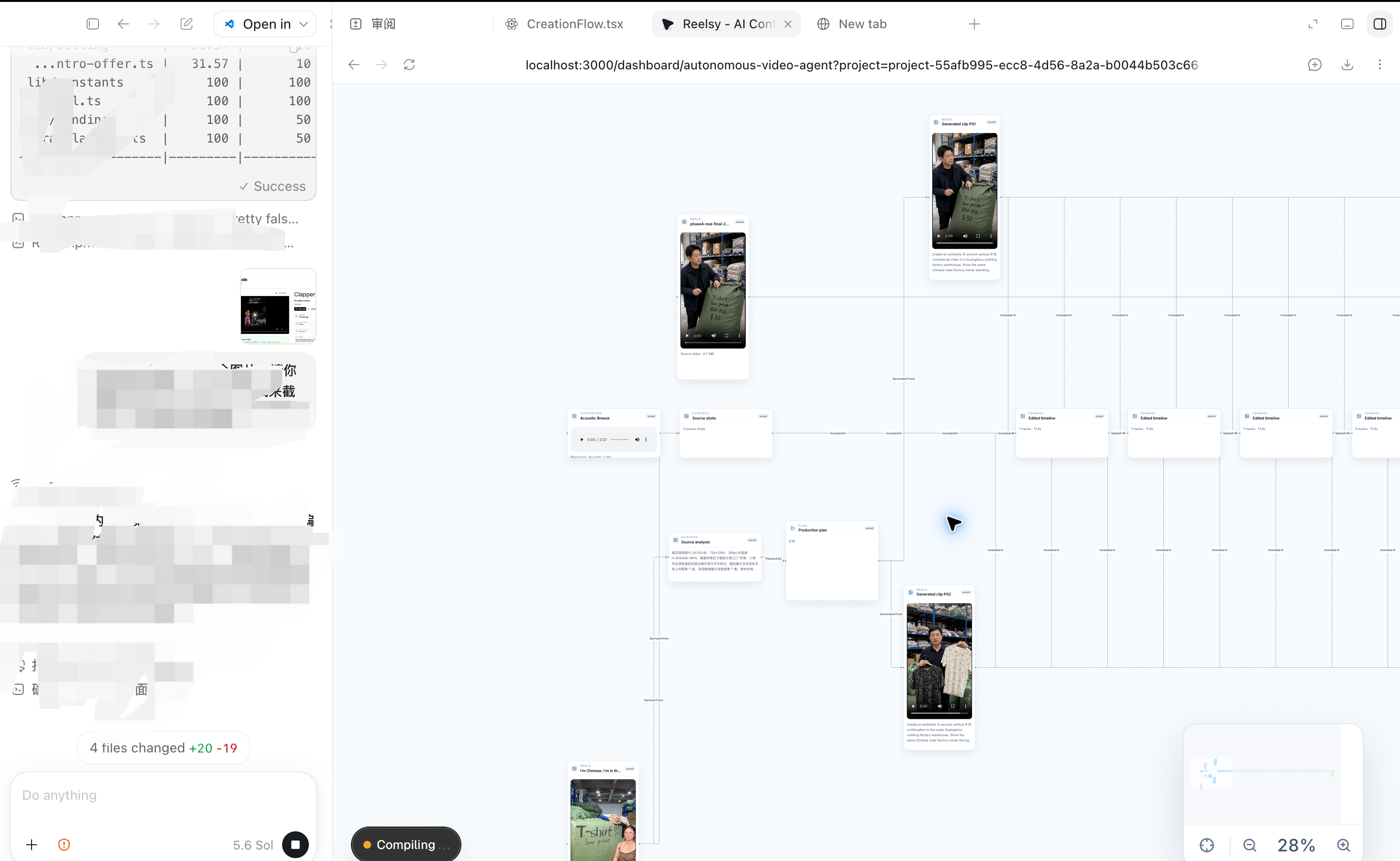The image size is (1400, 861).
Task: Select the Source analysis evidence node
Action: point(715,557)
